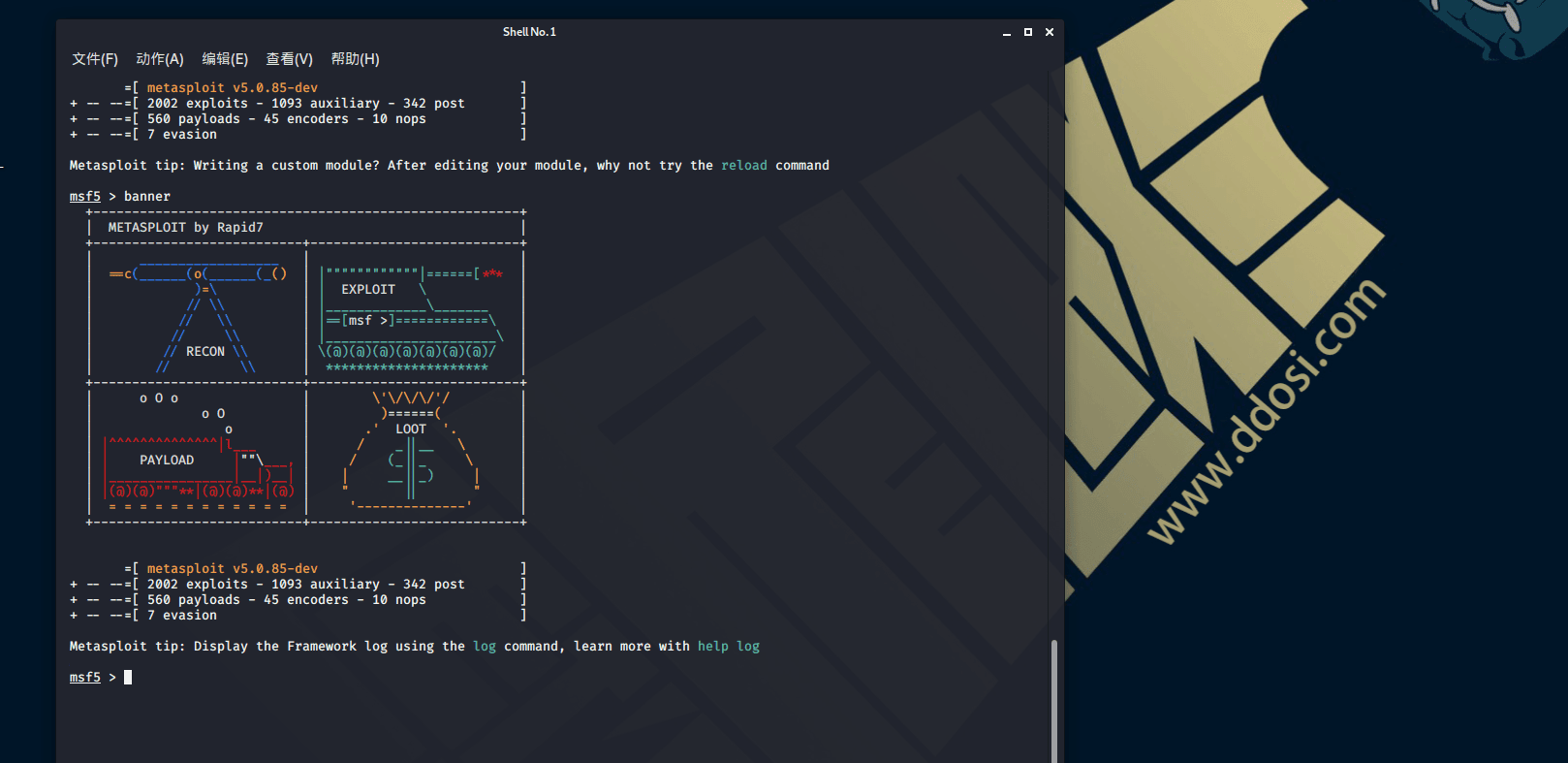Maximize the Shell No.1 window

coord(1028,32)
